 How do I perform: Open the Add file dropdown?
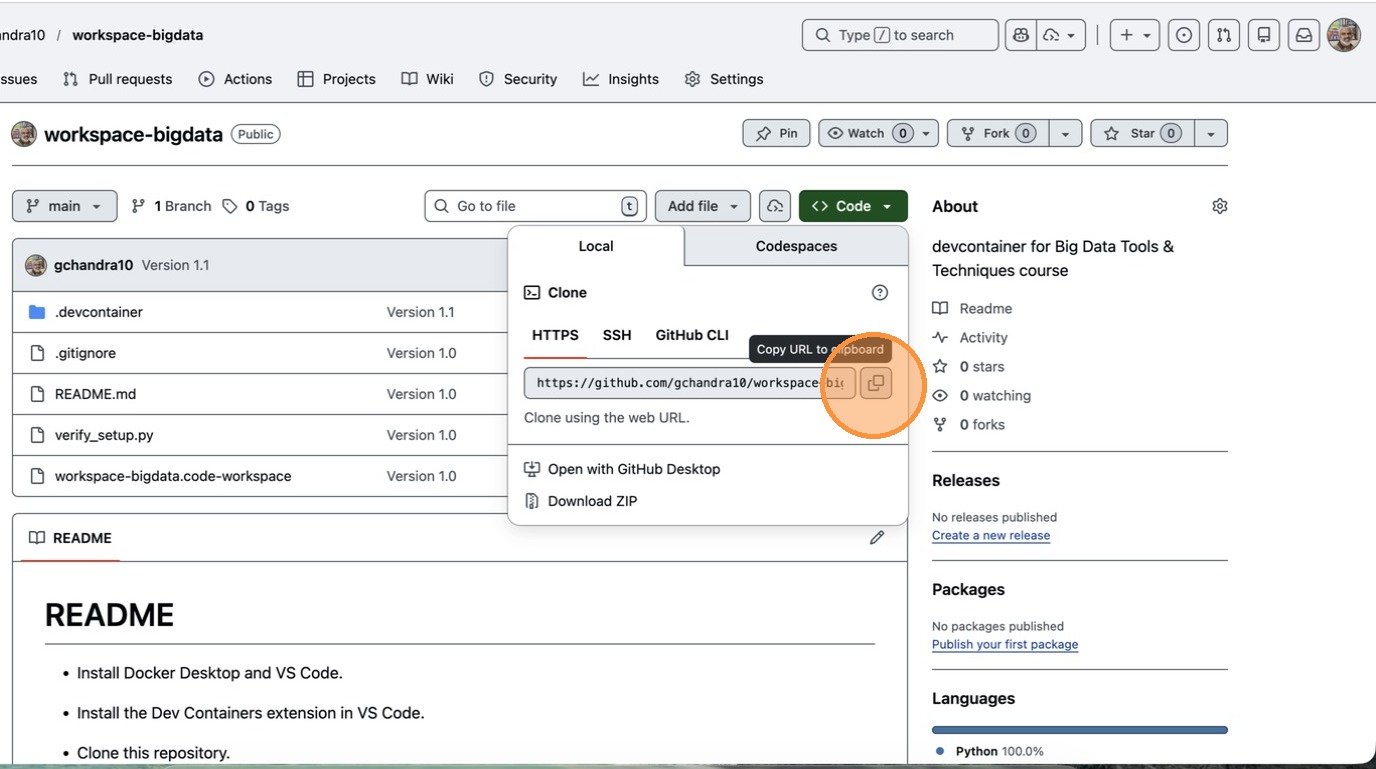[702, 206]
